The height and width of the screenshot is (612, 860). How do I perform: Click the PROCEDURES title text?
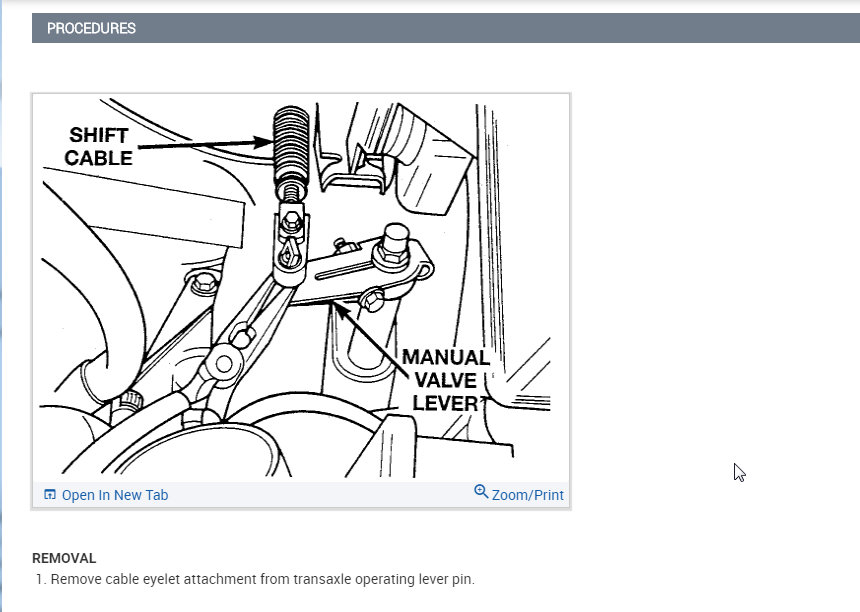tap(91, 28)
